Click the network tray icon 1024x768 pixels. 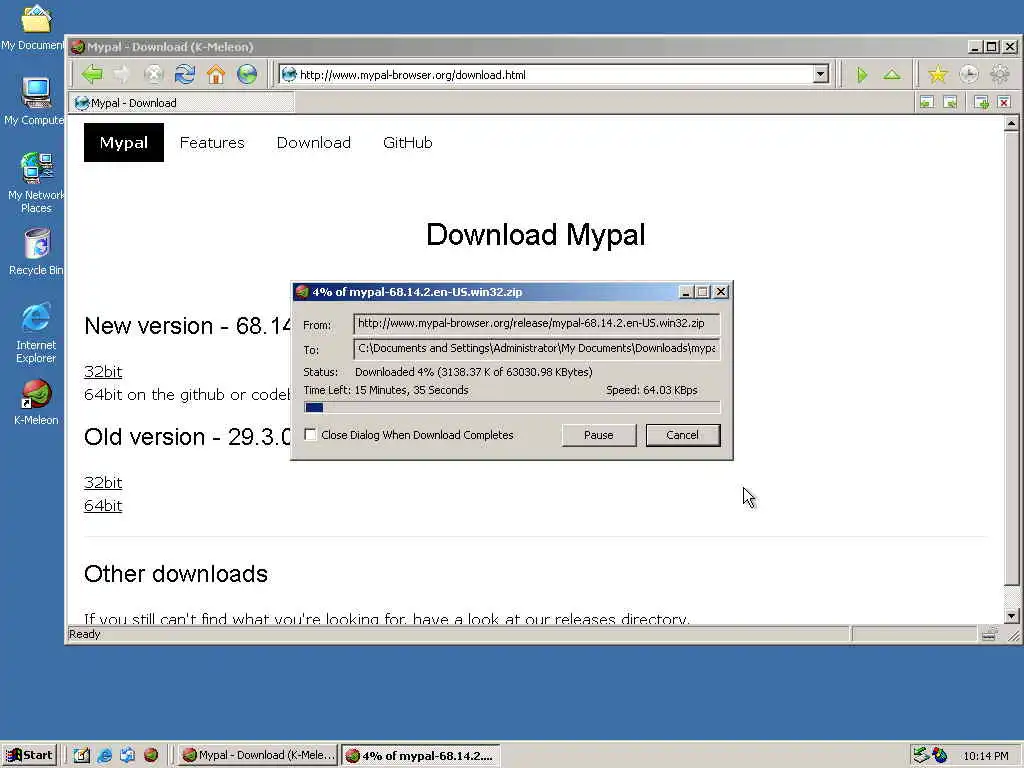click(921, 755)
